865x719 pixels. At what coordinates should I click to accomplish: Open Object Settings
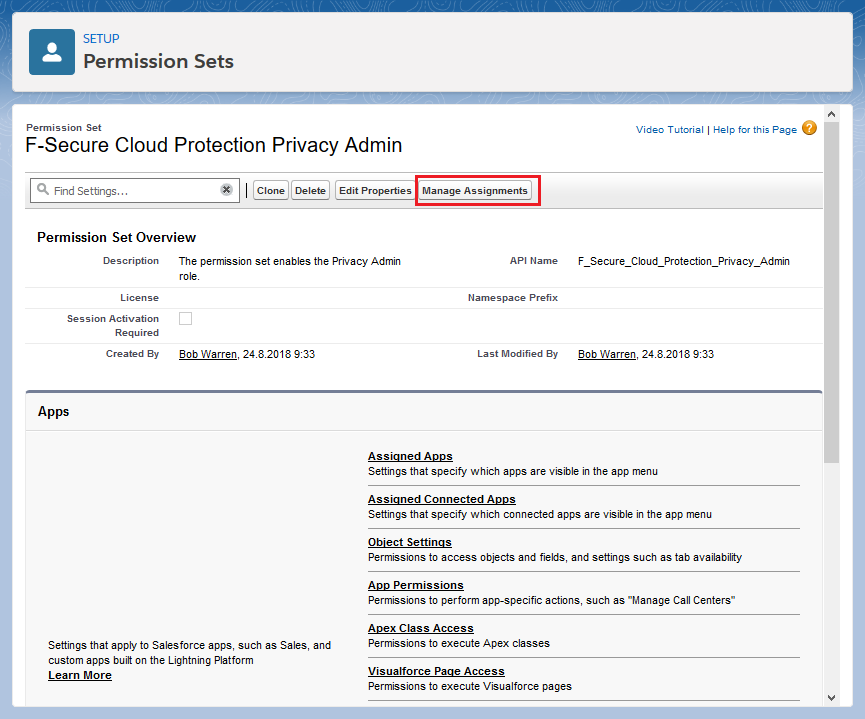click(x=410, y=542)
